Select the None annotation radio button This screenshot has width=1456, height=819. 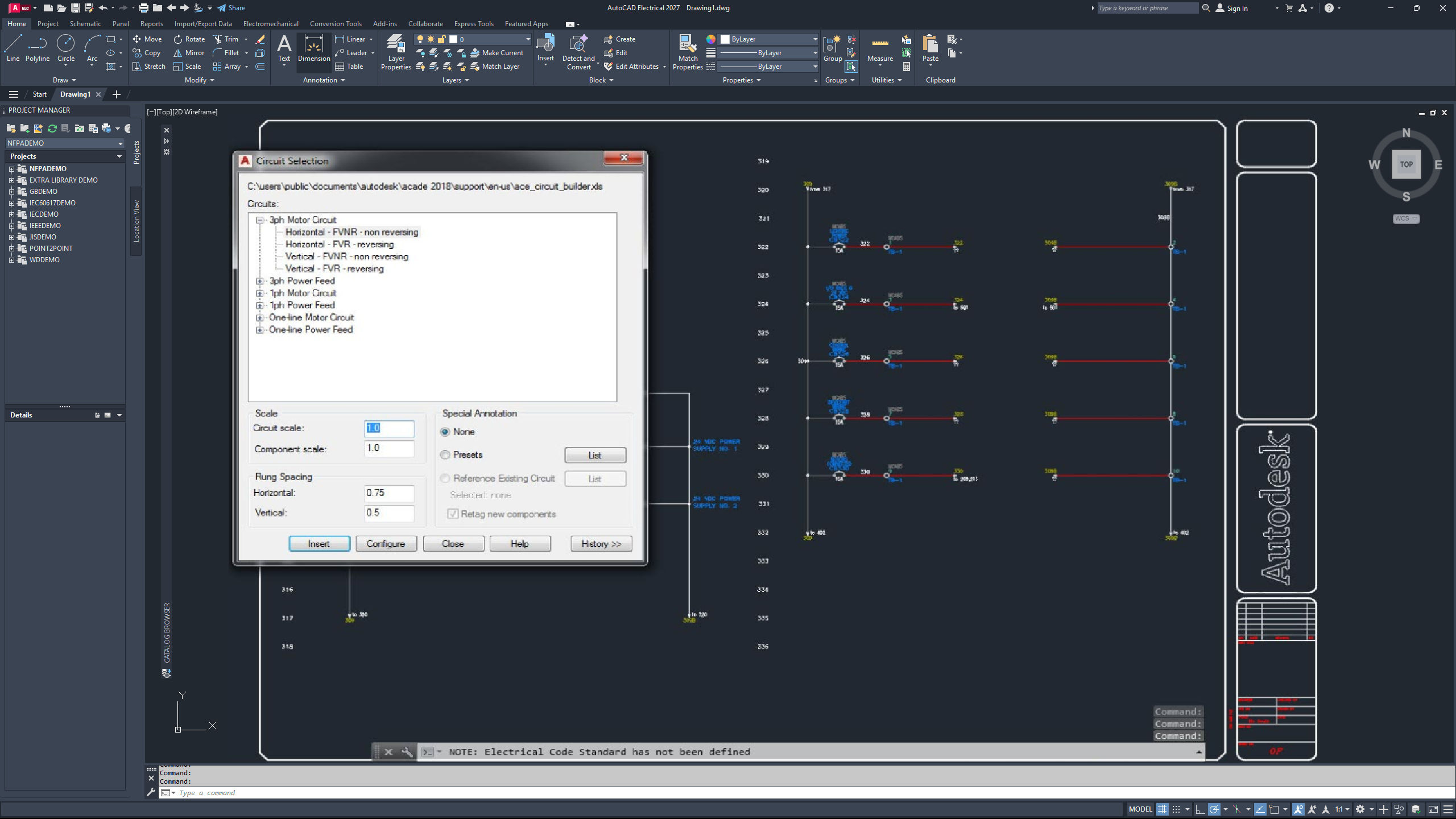445,432
